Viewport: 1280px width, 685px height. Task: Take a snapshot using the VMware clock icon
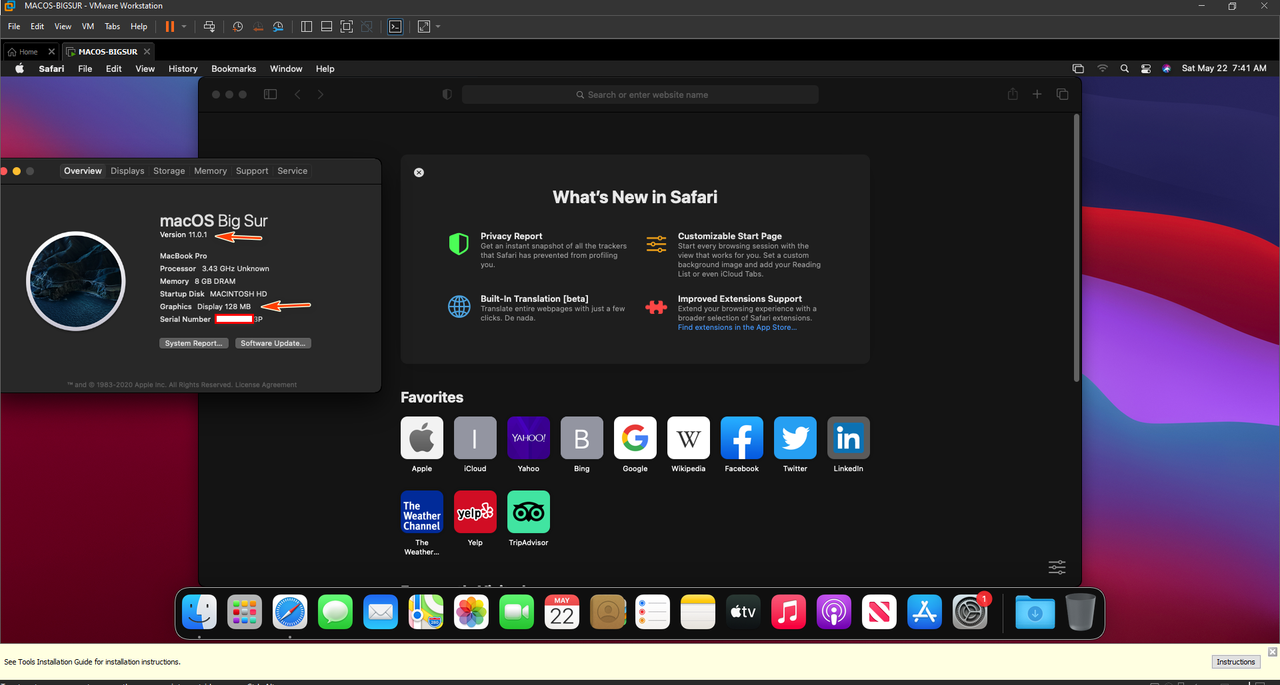point(238,26)
